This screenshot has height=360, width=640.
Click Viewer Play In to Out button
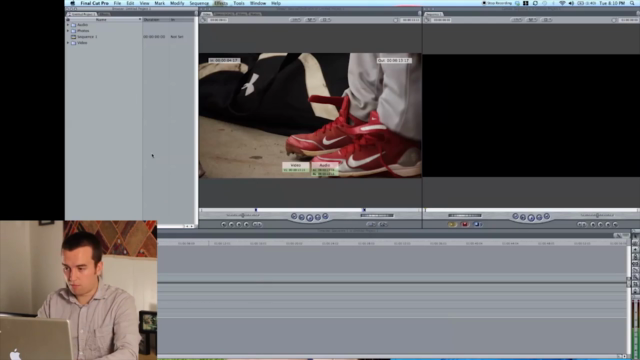click(302, 217)
